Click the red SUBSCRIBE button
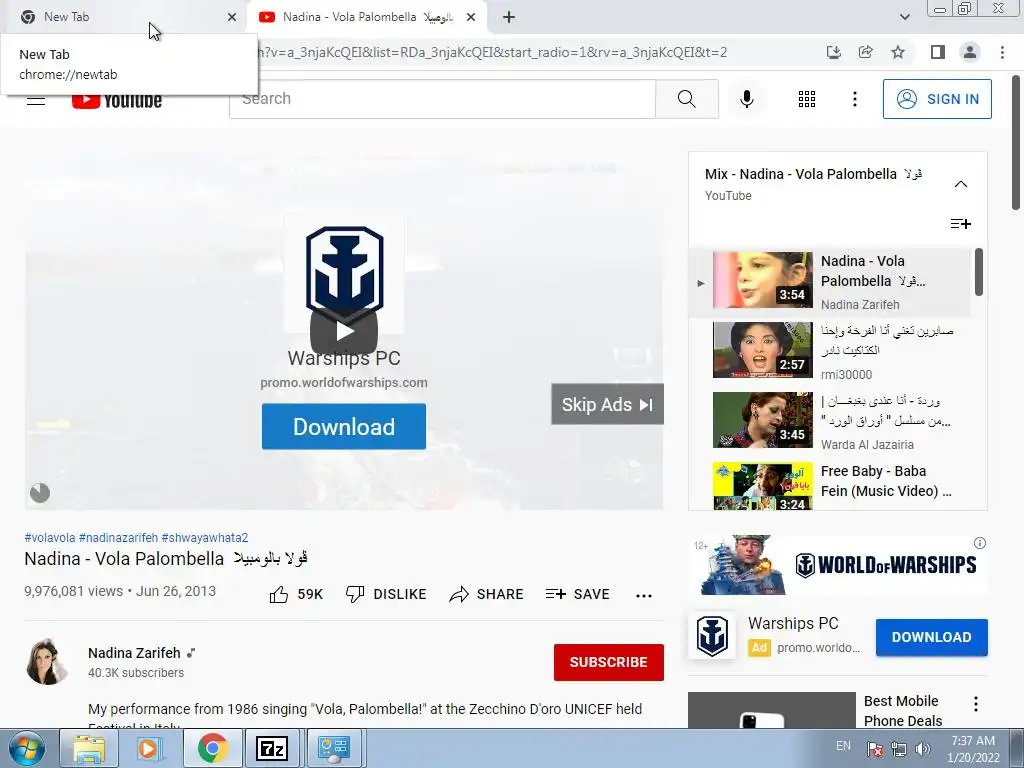The width and height of the screenshot is (1024, 768). (609, 662)
